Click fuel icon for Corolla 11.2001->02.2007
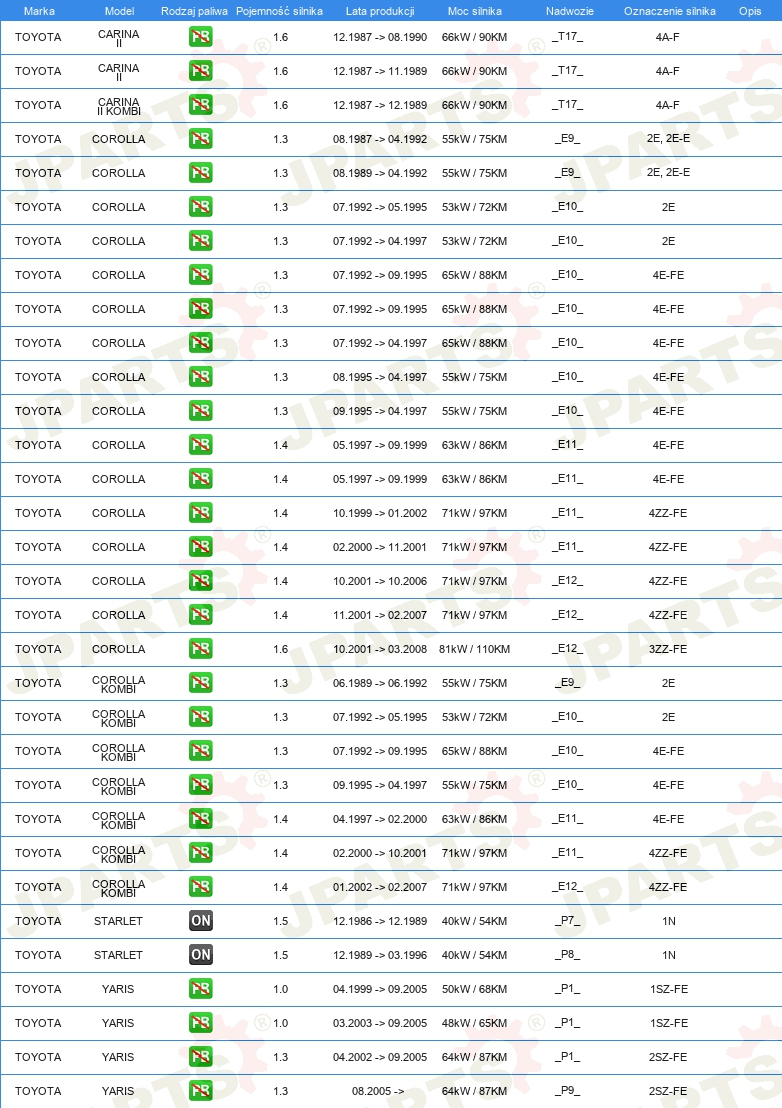The image size is (782, 1108). pyautogui.click(x=201, y=615)
